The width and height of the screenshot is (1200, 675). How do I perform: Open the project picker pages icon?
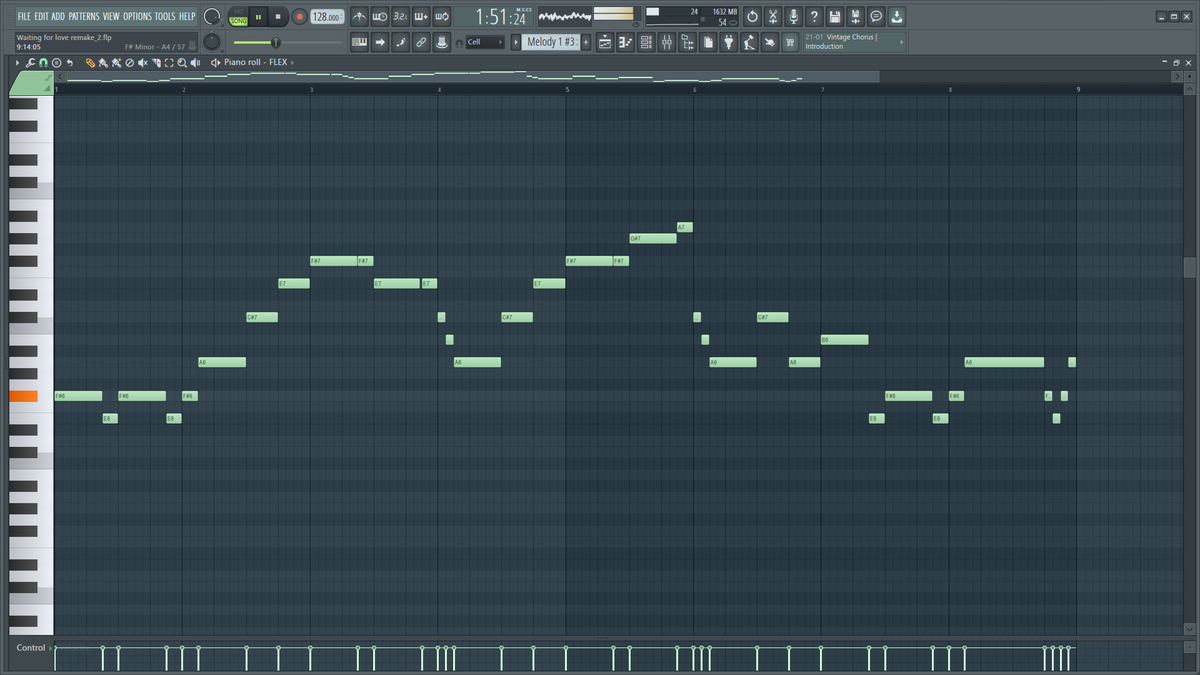[x=708, y=42]
